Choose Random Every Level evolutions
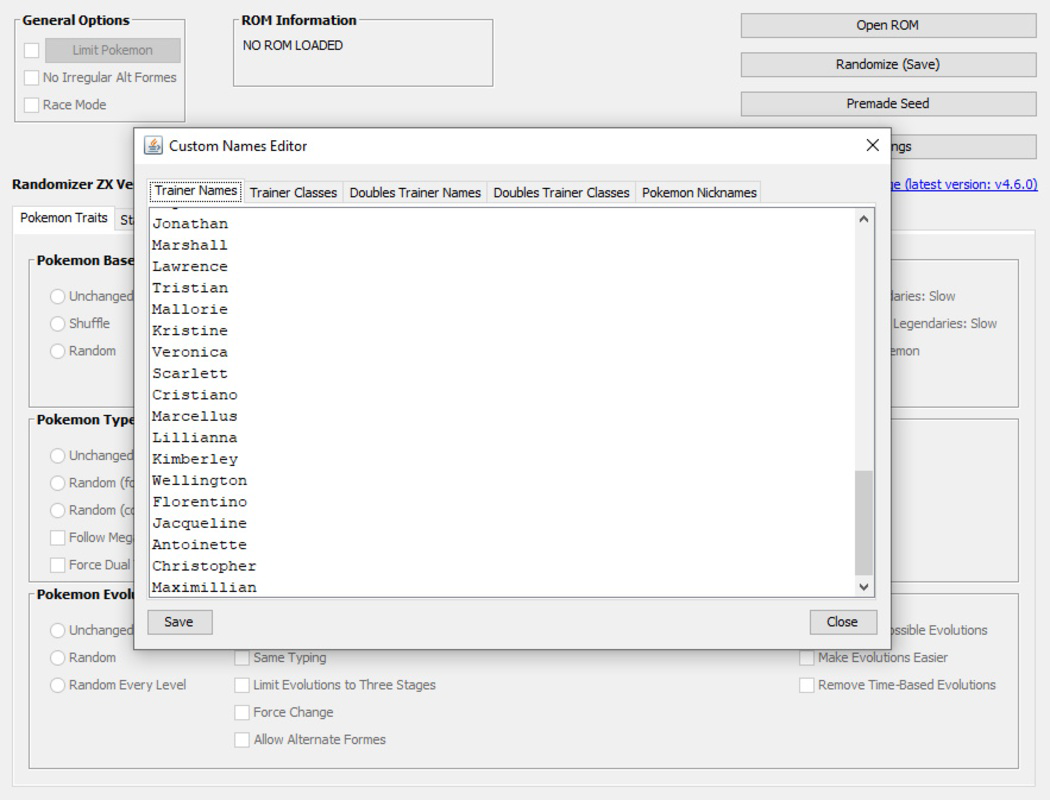 [x=57, y=685]
